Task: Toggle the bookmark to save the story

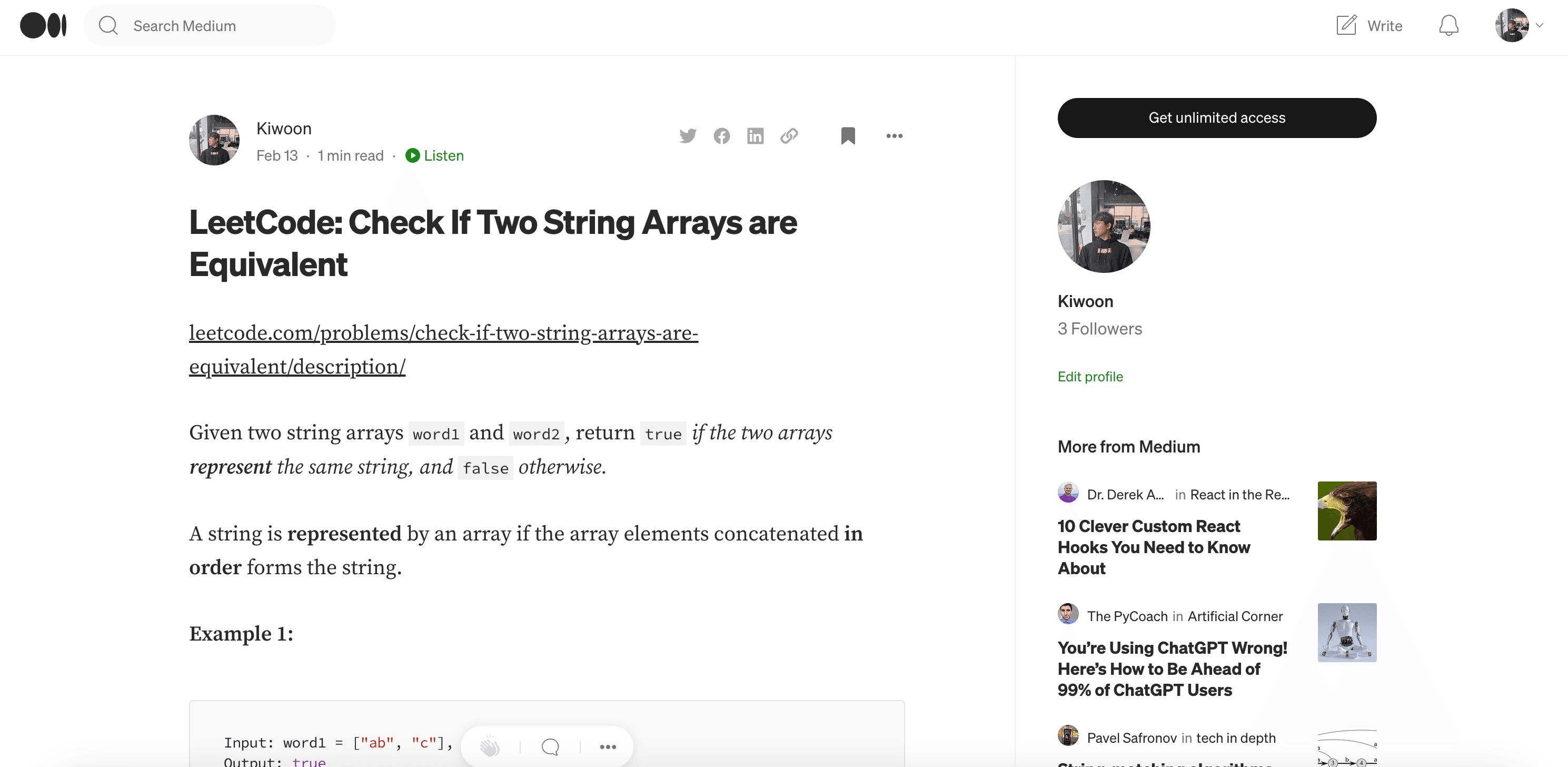Action: coord(848,136)
